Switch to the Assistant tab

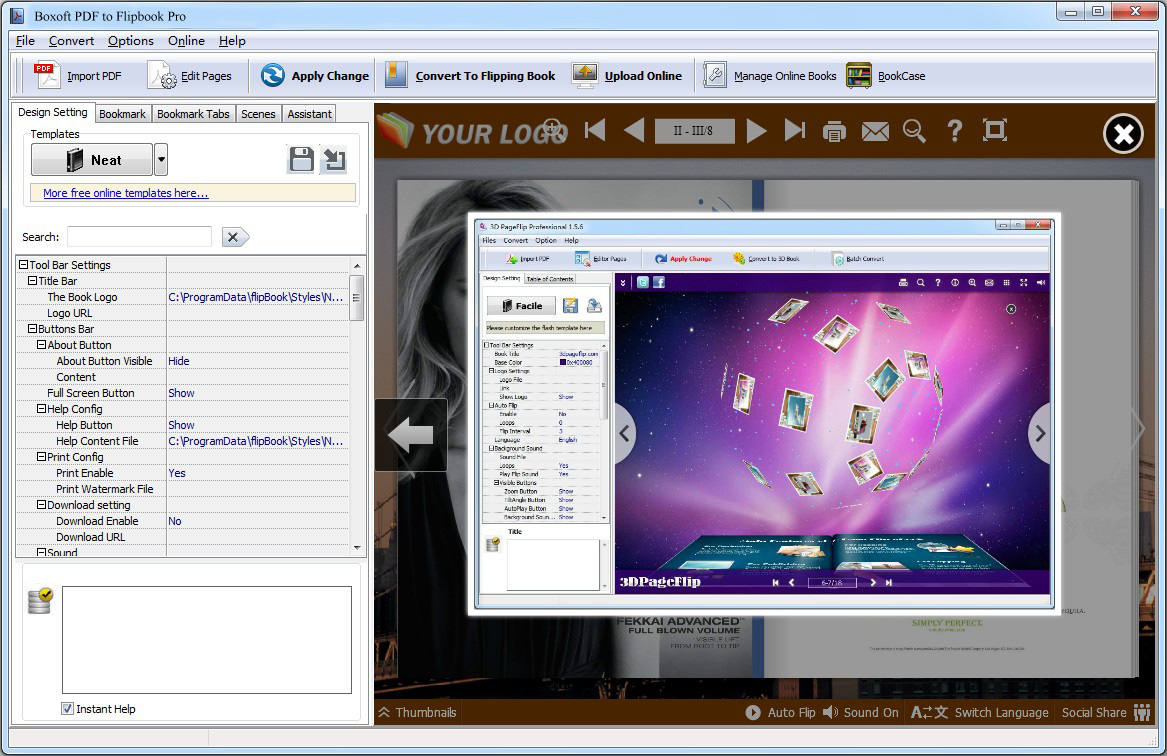[310, 114]
